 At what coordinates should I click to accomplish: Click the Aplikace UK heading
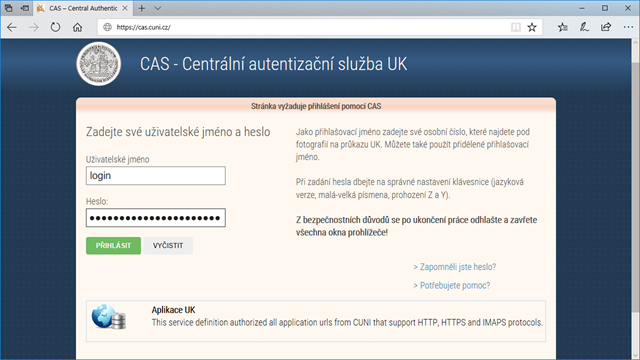[x=173, y=310]
